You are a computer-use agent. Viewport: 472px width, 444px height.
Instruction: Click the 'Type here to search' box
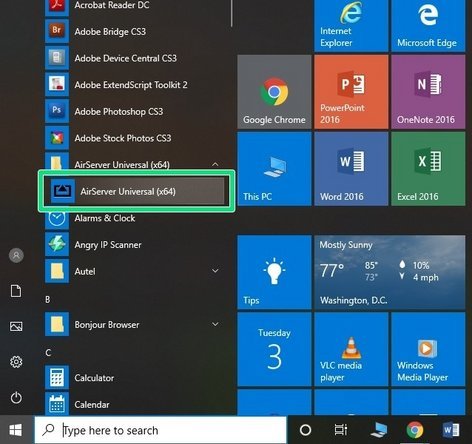[161, 430]
